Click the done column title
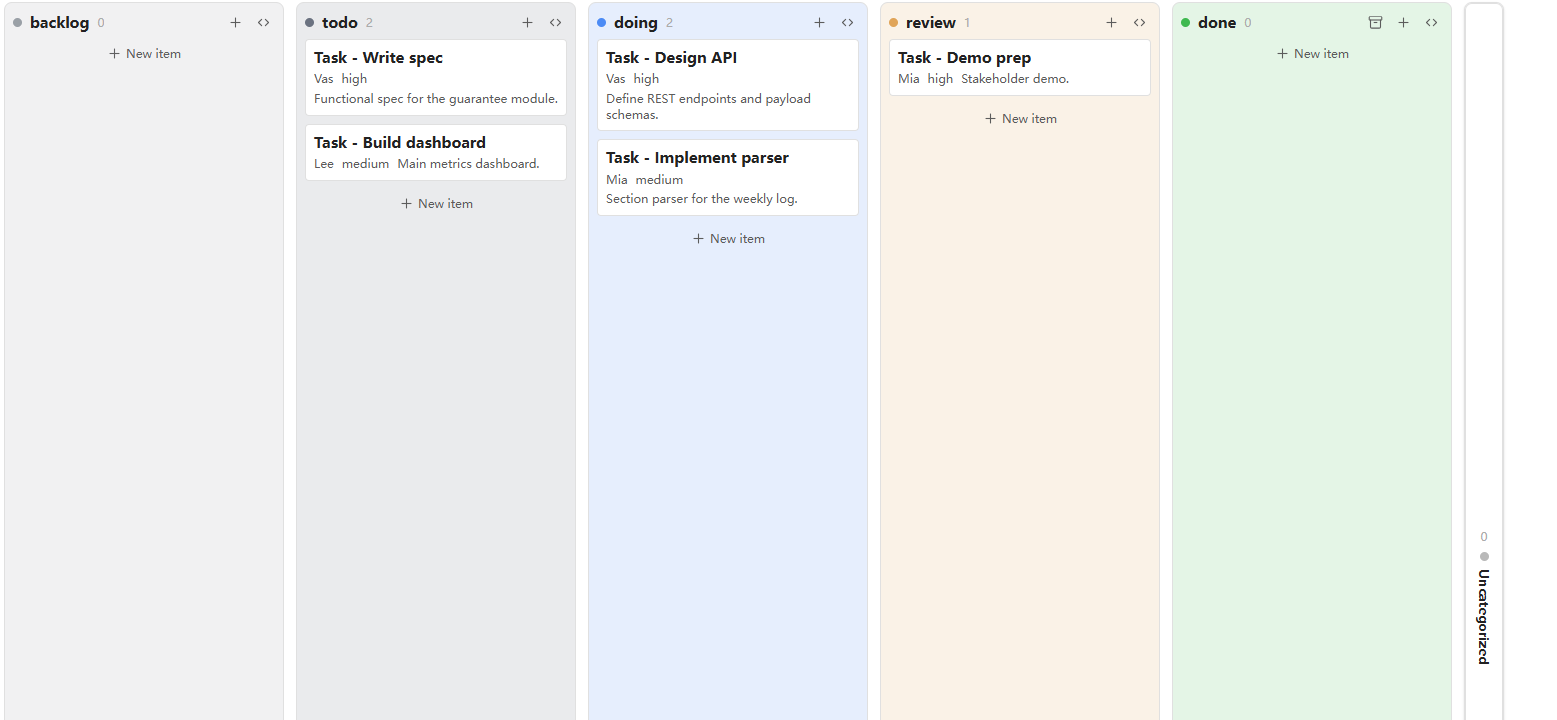 pos(1217,23)
